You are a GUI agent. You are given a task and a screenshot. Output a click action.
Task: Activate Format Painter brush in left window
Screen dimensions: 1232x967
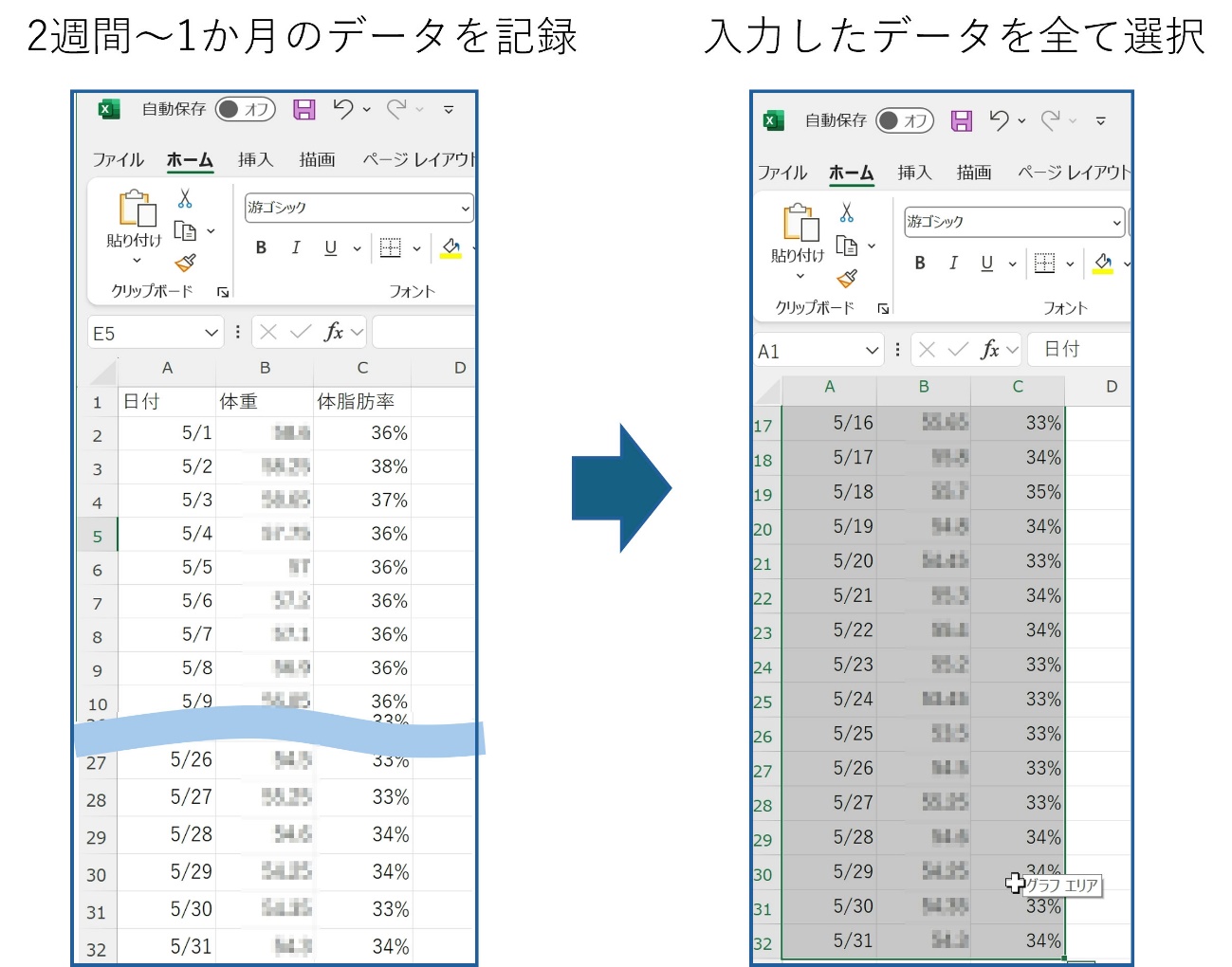click(185, 262)
